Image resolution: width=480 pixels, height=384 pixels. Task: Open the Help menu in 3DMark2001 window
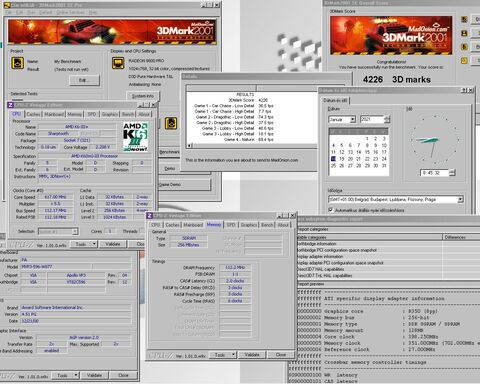pyautogui.click(x=93, y=12)
